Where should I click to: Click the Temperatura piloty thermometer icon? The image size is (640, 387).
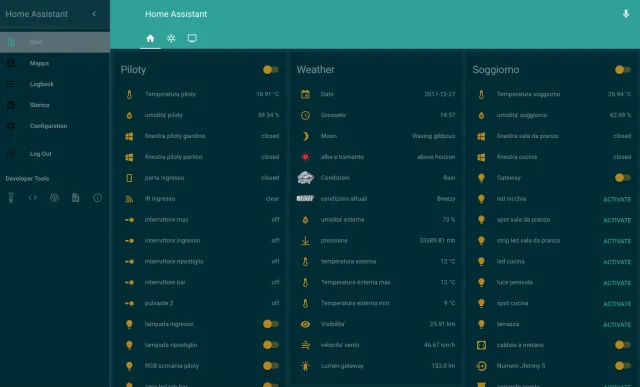coord(129,94)
